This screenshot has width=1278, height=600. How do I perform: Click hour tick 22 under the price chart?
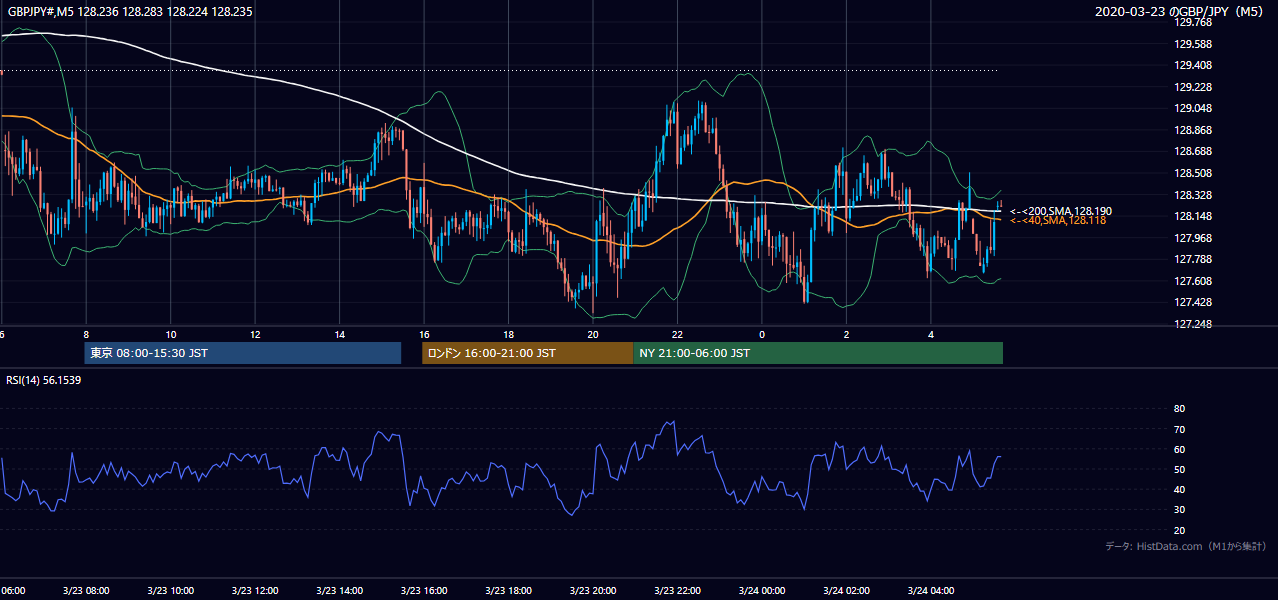(x=678, y=334)
